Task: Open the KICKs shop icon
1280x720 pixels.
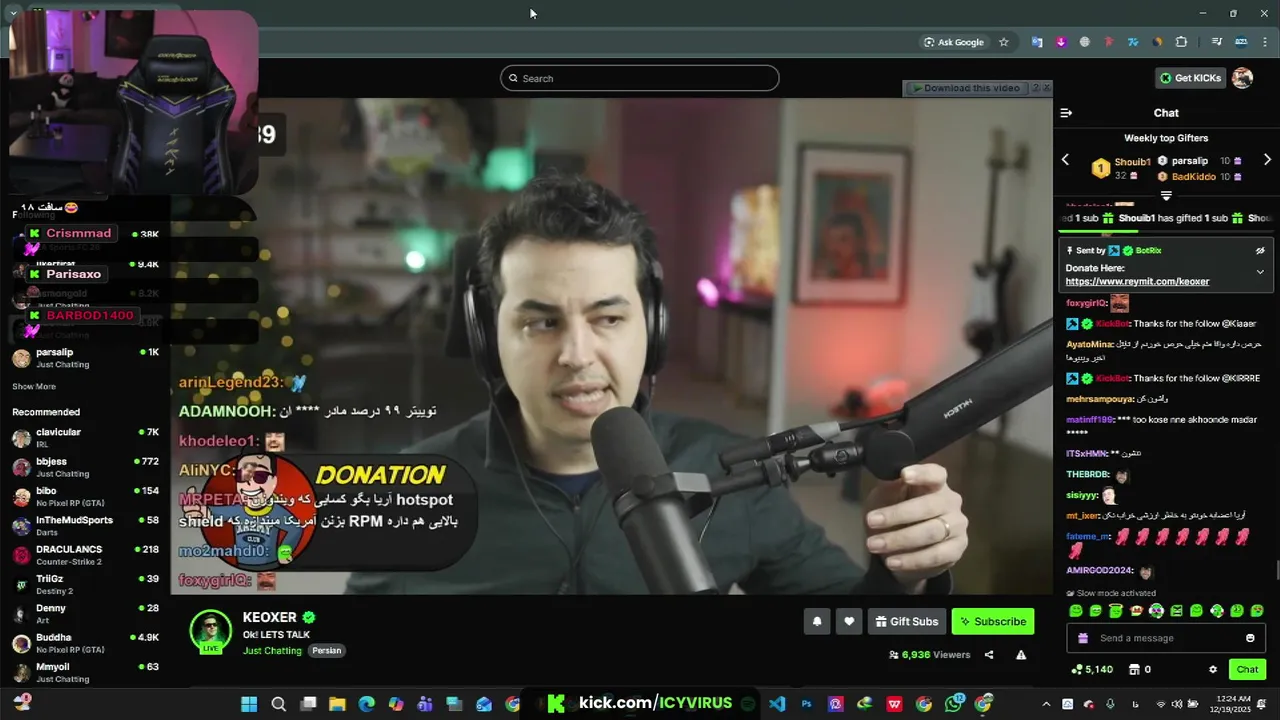Action: (1140, 669)
